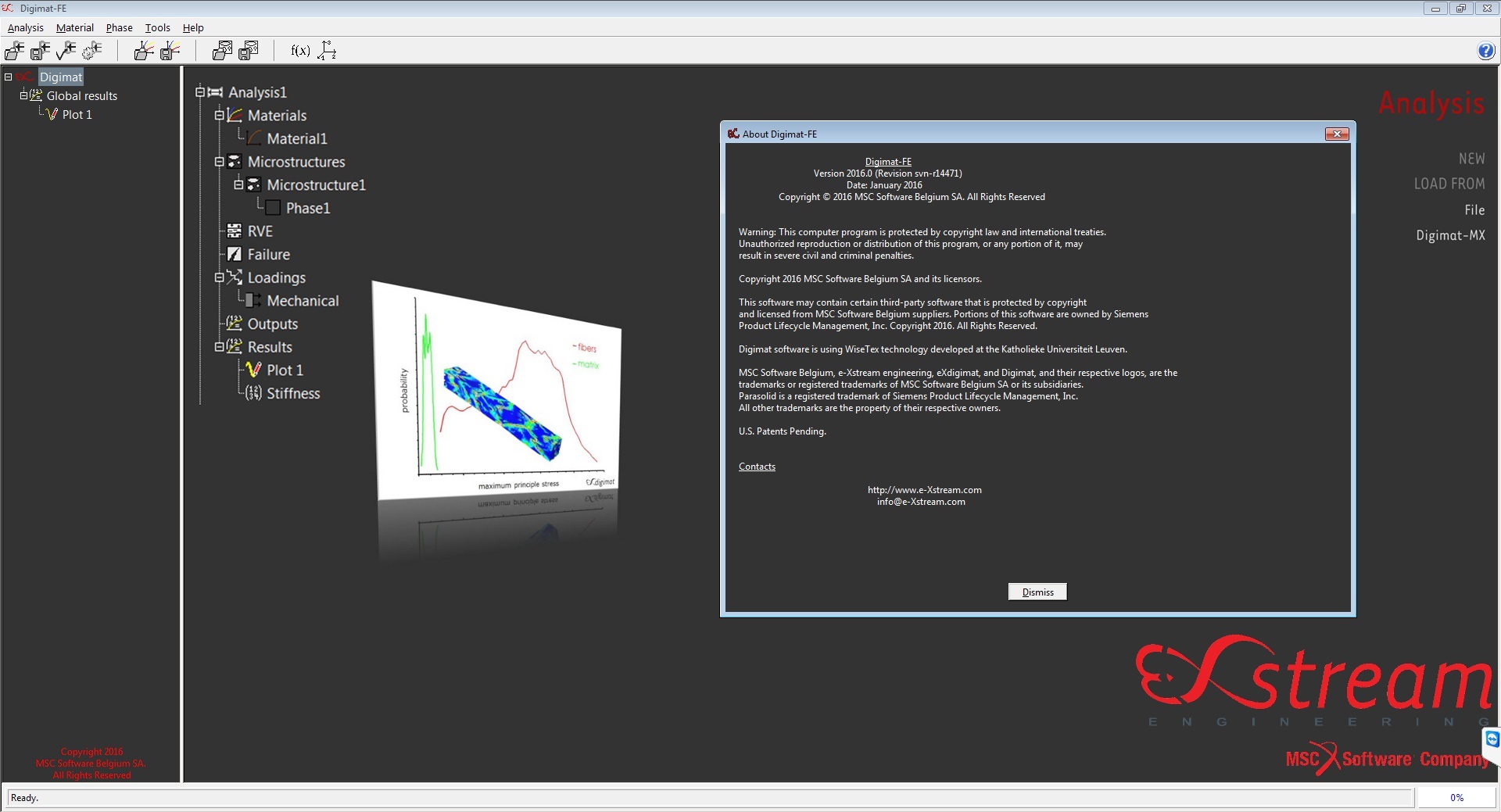Click NEW in the Analysis panel
This screenshot has height=812, width=1501.
pos(1471,159)
